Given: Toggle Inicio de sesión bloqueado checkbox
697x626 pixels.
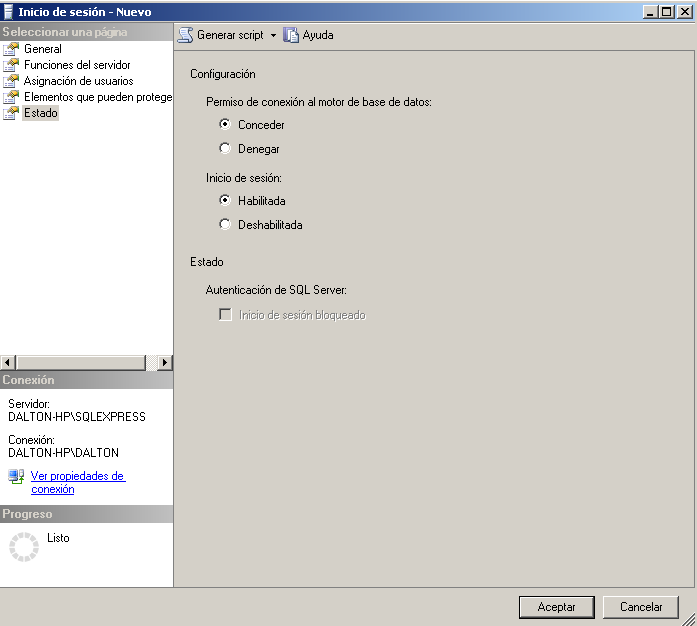Looking at the screenshot, I should (x=225, y=315).
